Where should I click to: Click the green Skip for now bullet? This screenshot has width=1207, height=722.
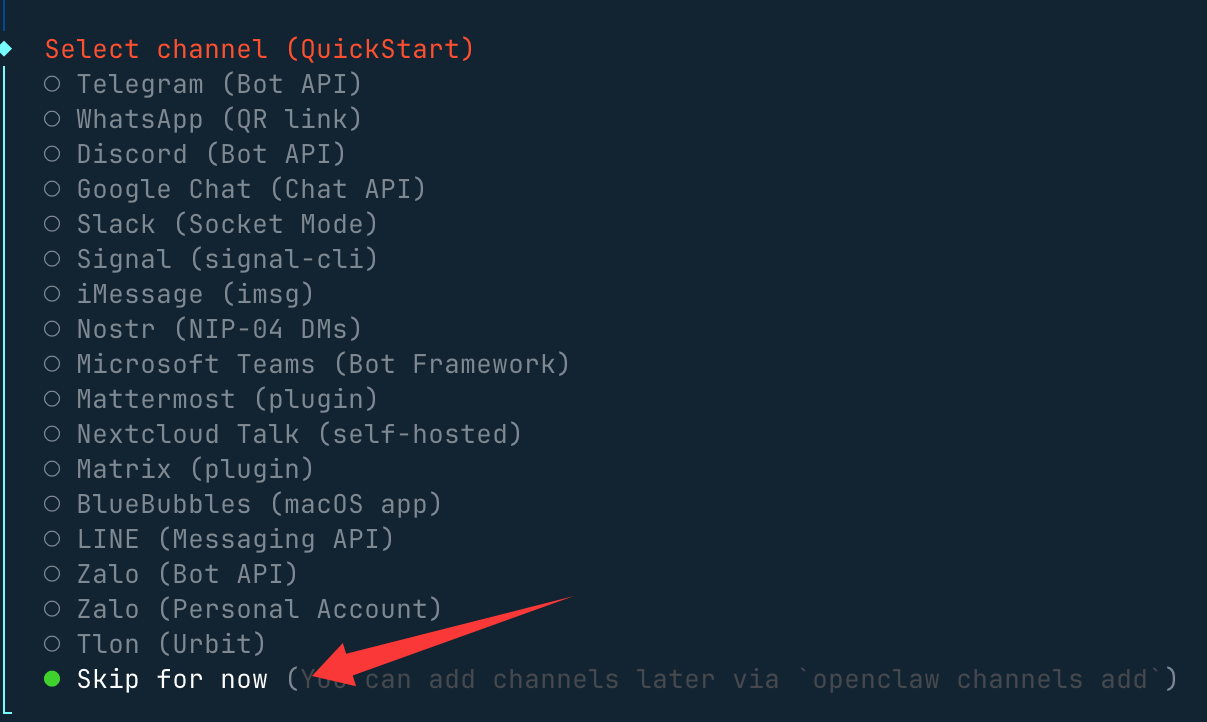(x=52, y=680)
